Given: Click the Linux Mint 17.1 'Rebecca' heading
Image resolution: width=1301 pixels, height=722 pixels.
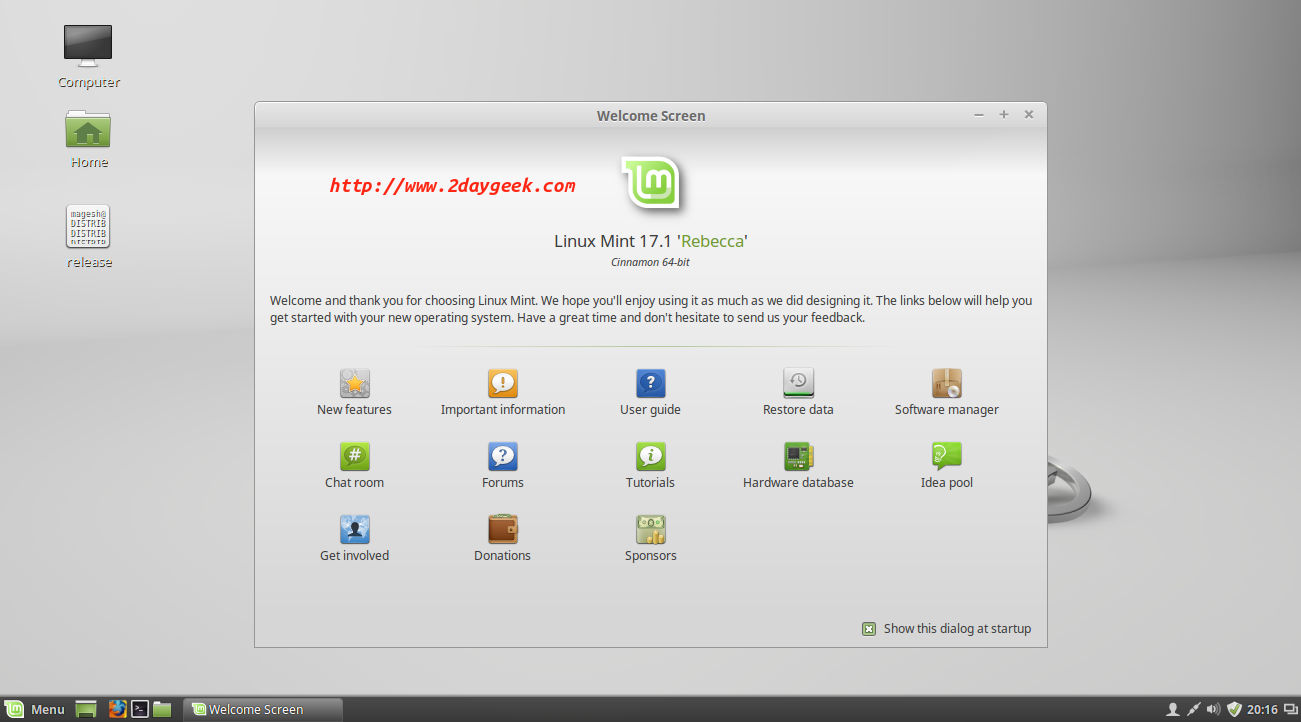Looking at the screenshot, I should coord(651,241).
